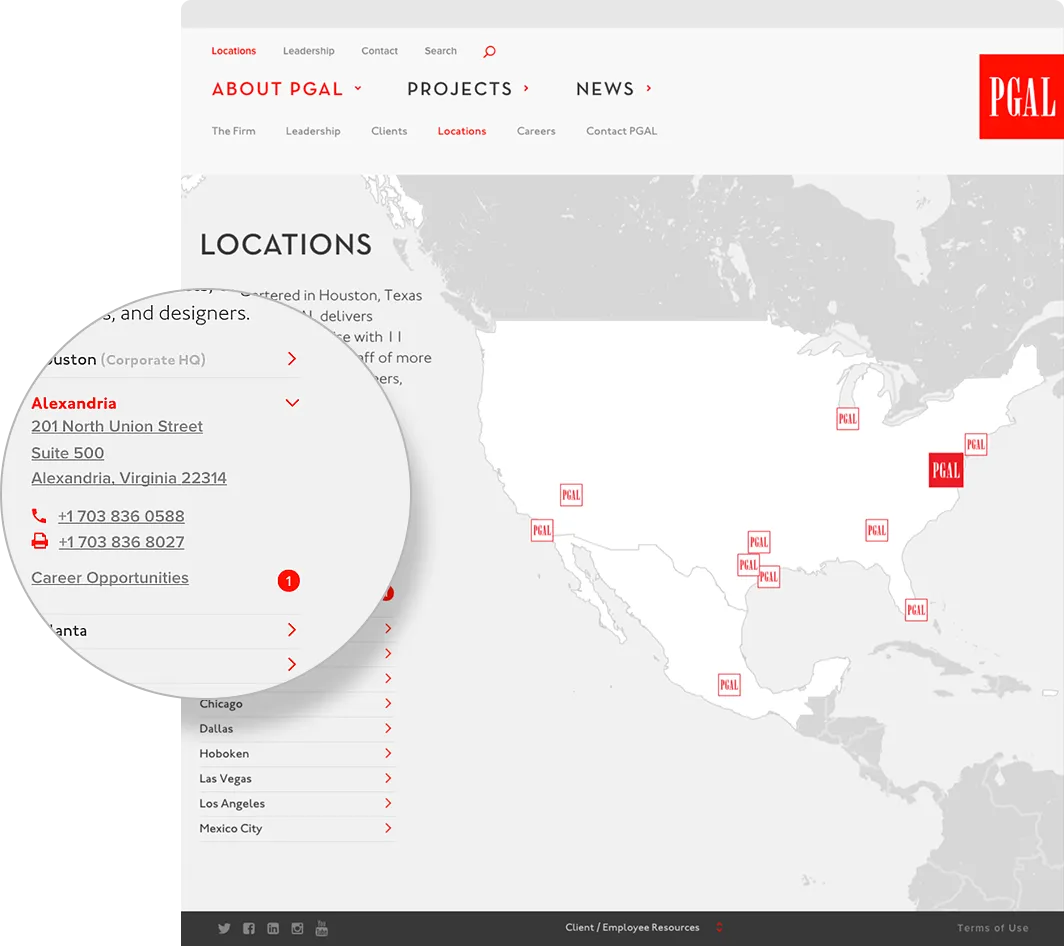Select the Las Vegas PGAL map marker

[571, 495]
